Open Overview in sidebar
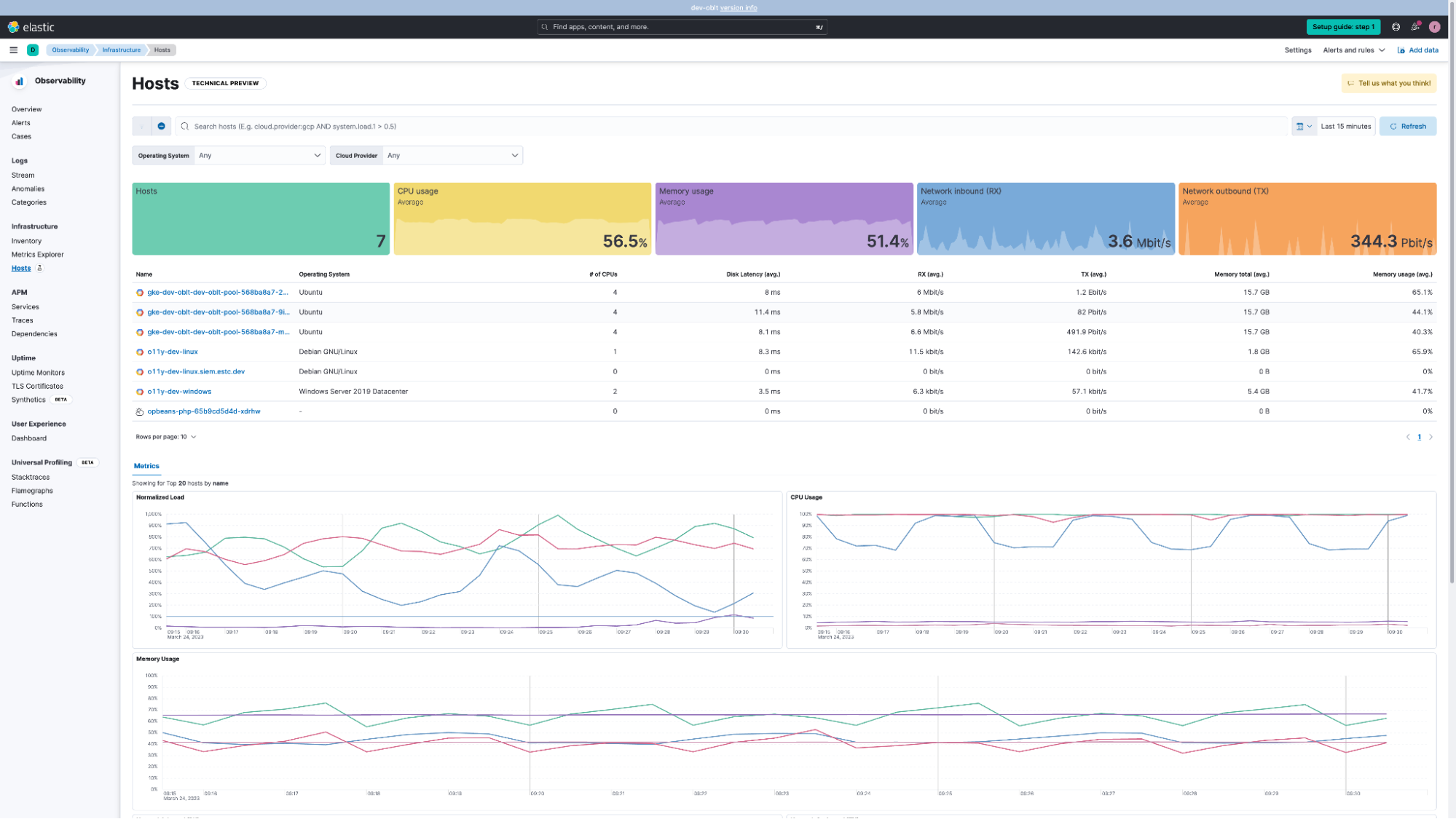The width and height of the screenshot is (1456, 819). coord(26,109)
